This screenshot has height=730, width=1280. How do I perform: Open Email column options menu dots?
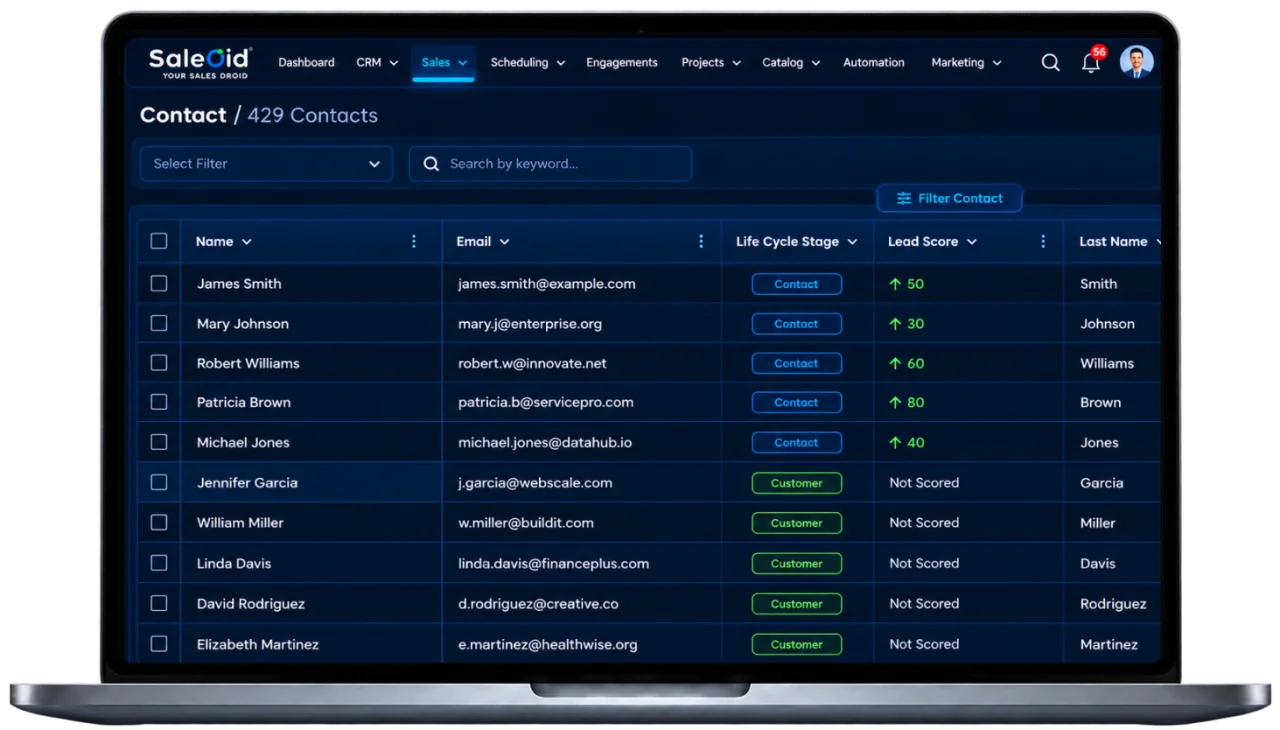pos(701,241)
